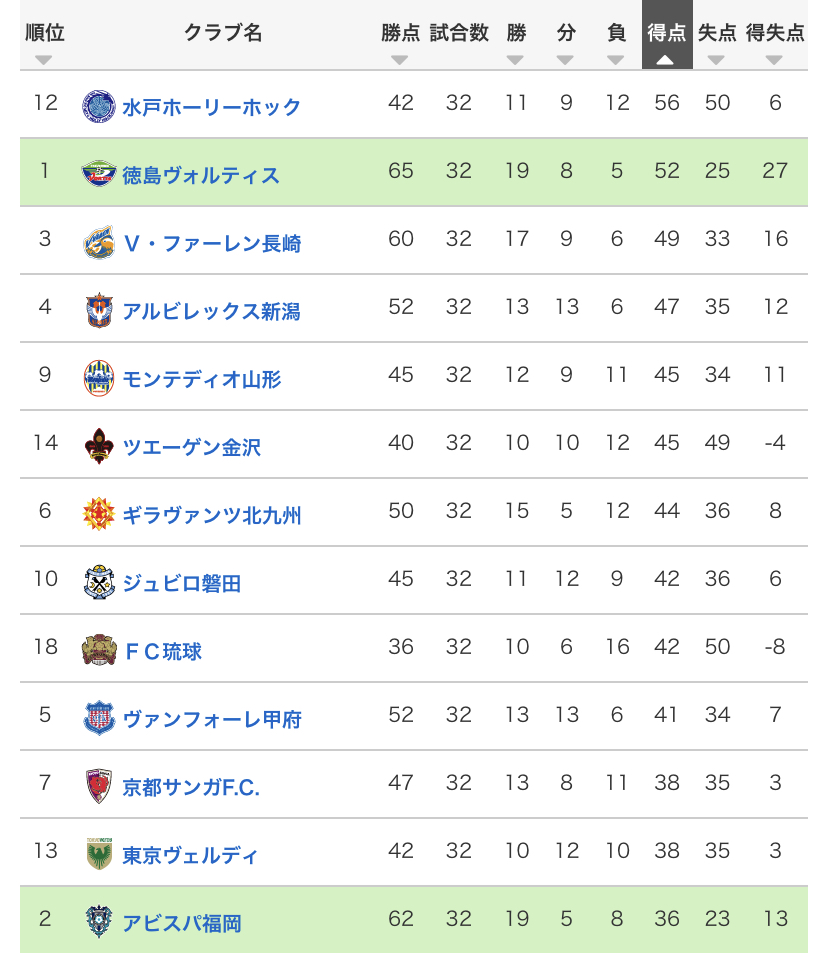
Task: Click the Albirex Niigata club crest
Action: coord(99,310)
